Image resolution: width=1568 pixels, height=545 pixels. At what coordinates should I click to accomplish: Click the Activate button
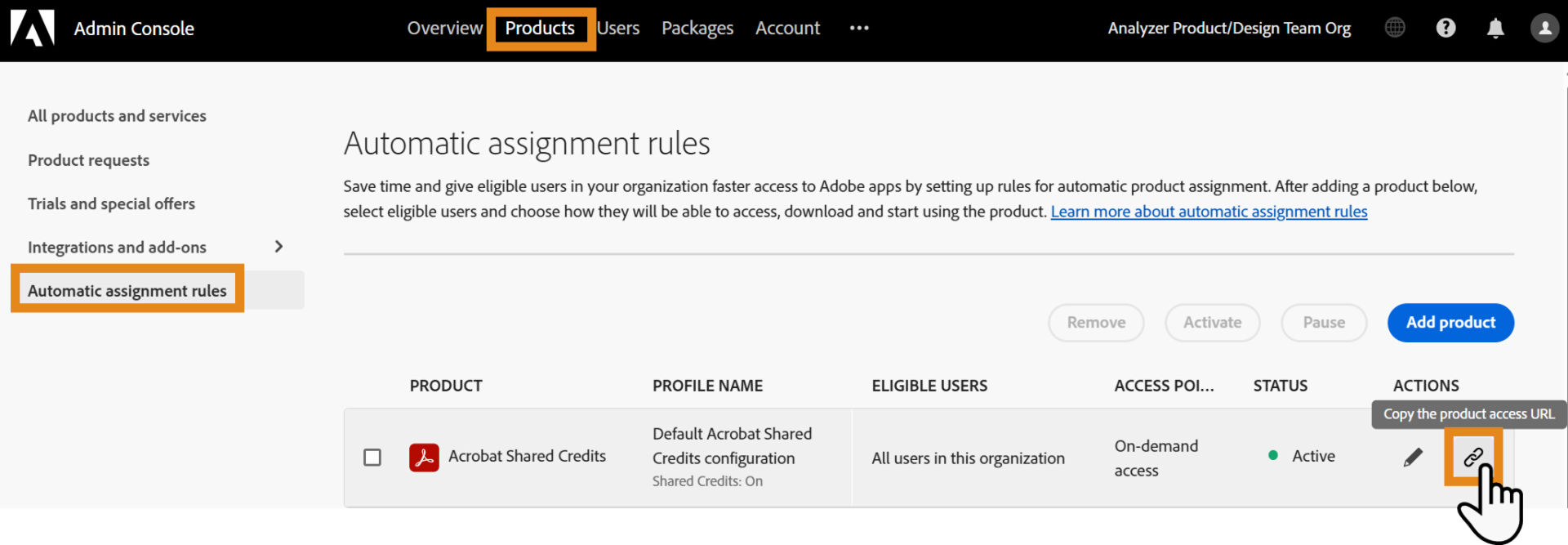(1213, 323)
